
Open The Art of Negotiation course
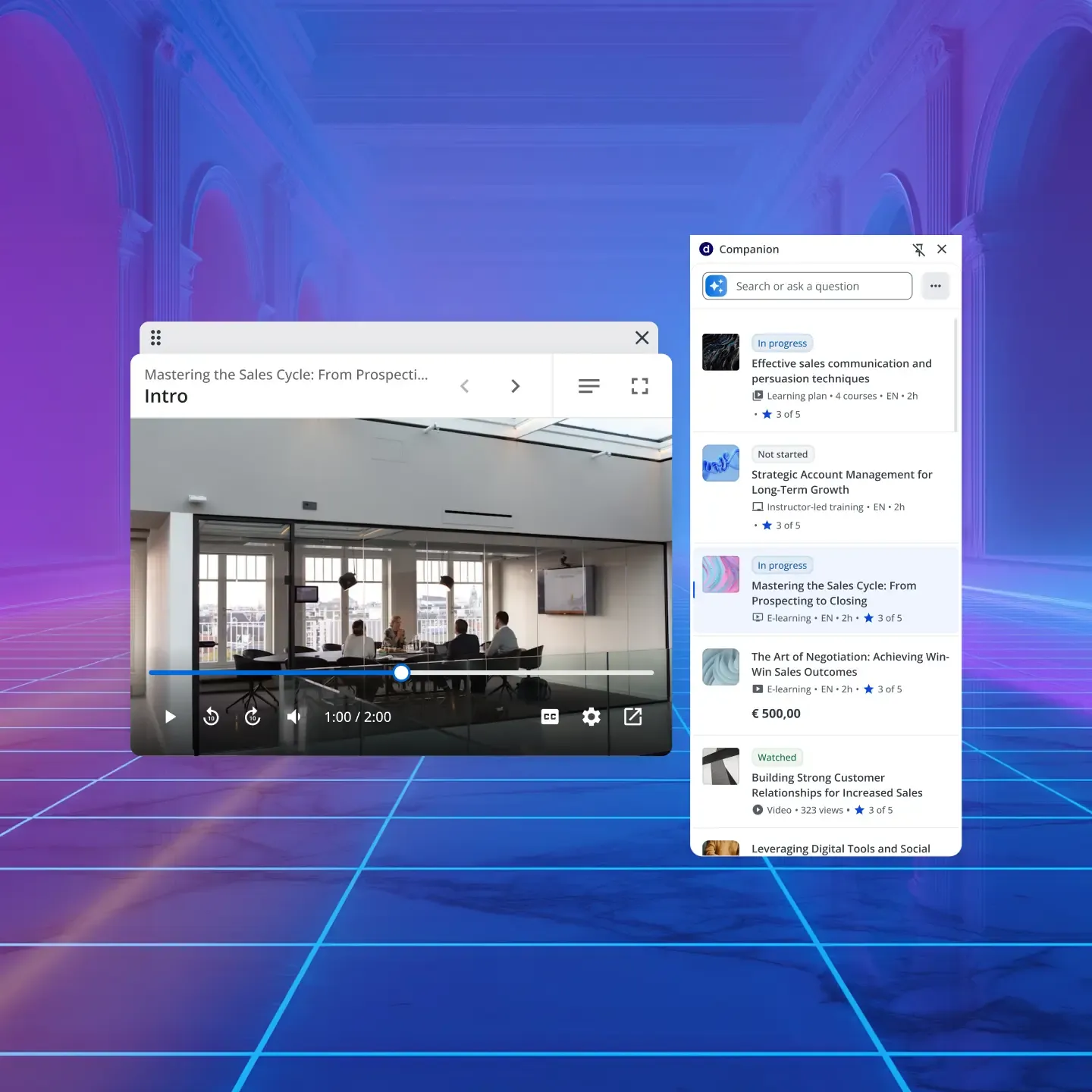pos(849,664)
